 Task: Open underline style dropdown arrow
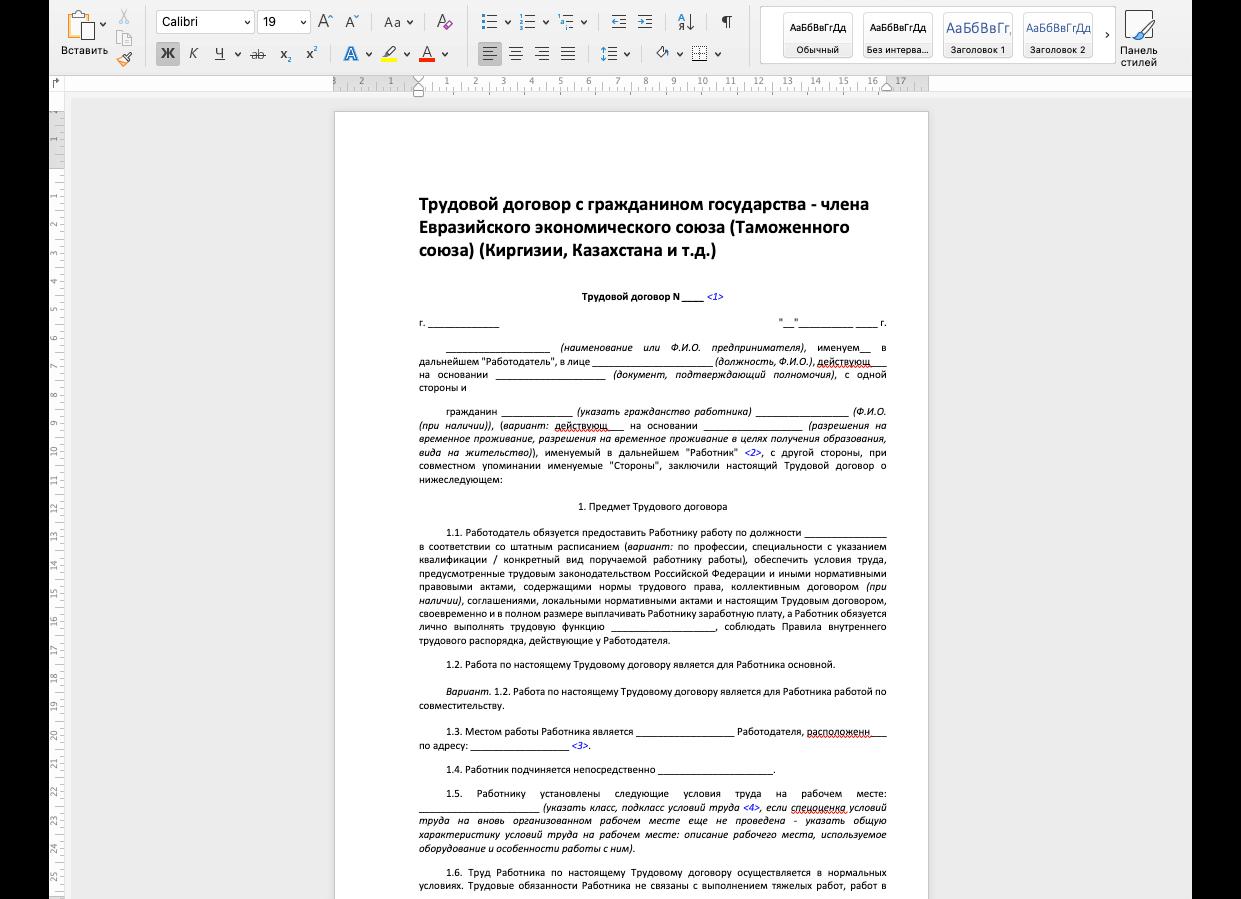tap(237, 54)
